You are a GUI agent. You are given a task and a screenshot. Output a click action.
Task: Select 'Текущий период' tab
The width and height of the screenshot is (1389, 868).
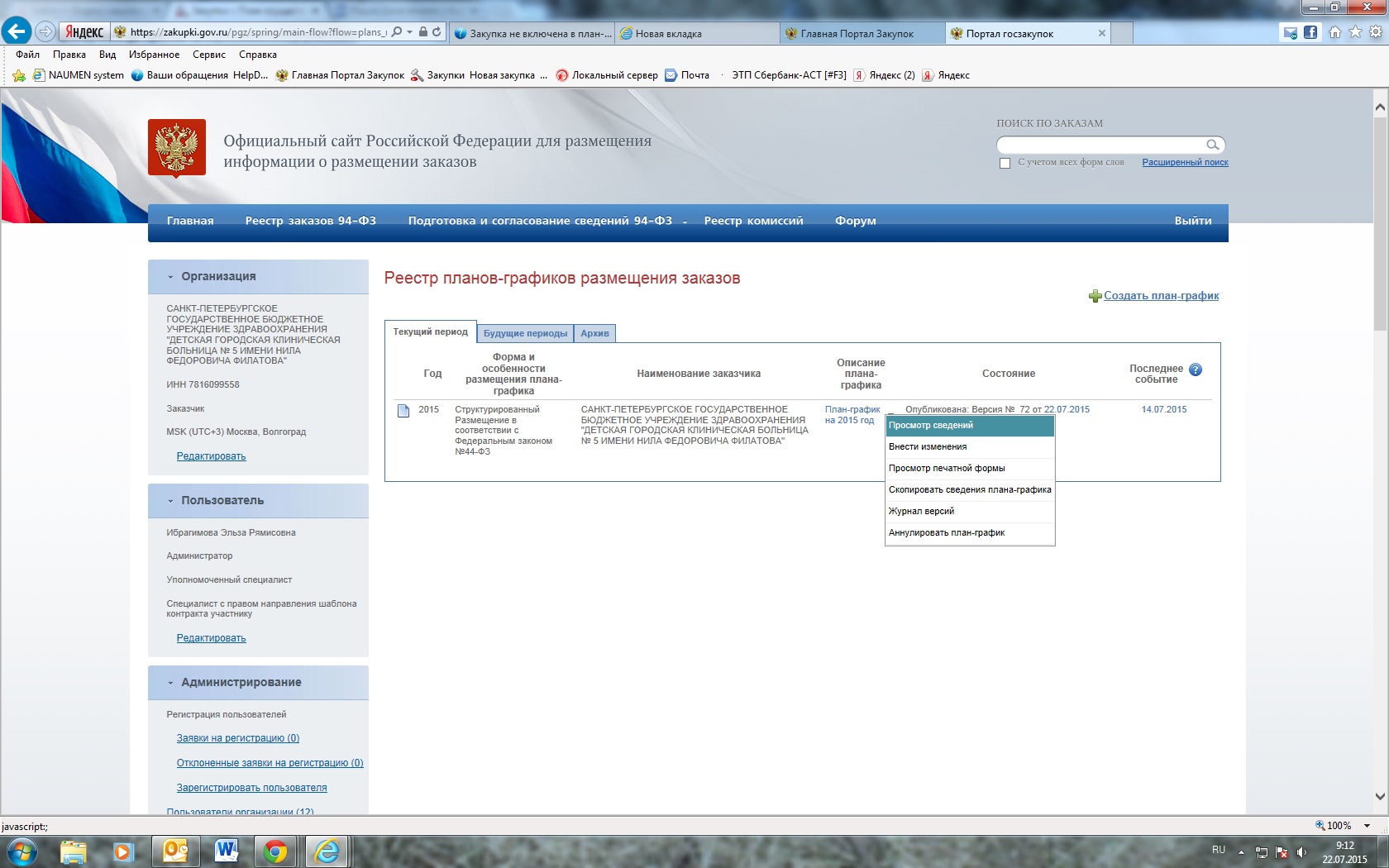click(430, 331)
